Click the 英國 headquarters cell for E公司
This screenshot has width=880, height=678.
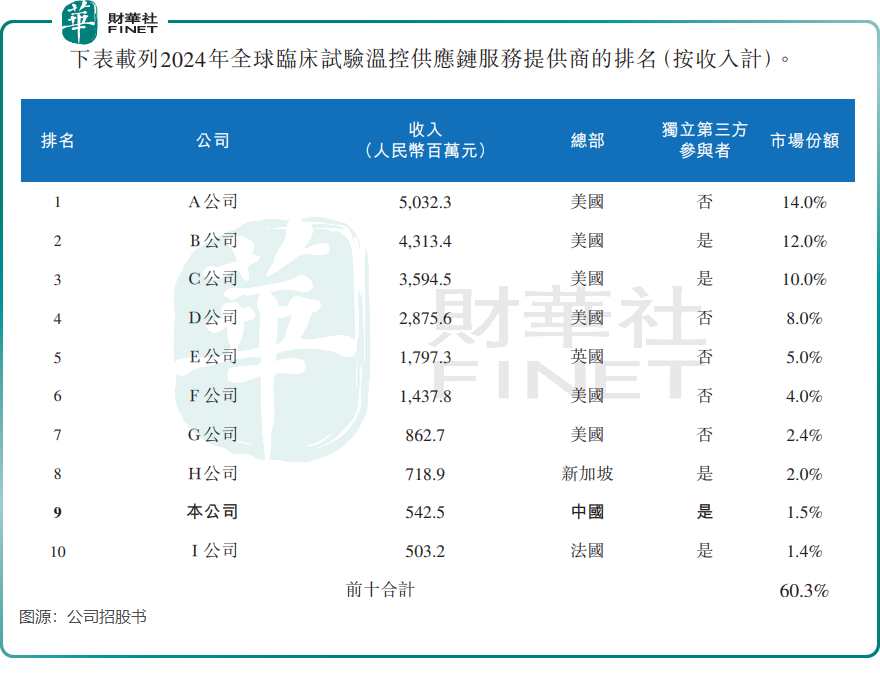(x=587, y=357)
